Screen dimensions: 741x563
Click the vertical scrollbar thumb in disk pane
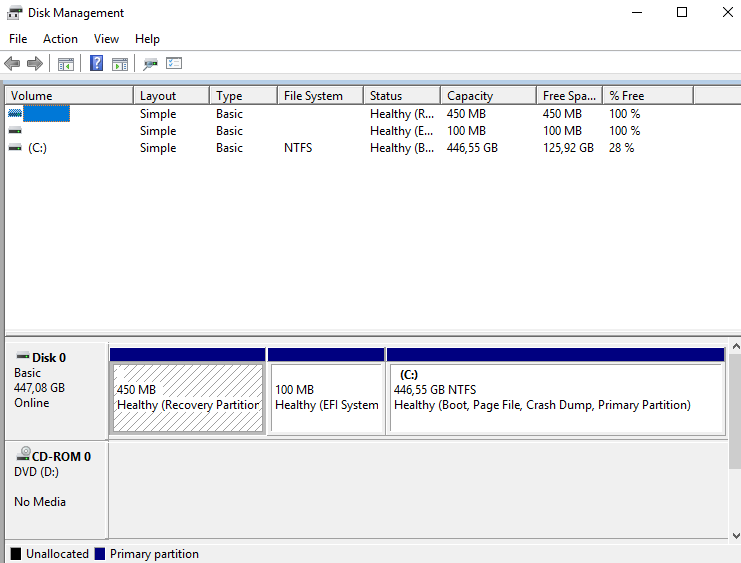click(x=735, y=411)
